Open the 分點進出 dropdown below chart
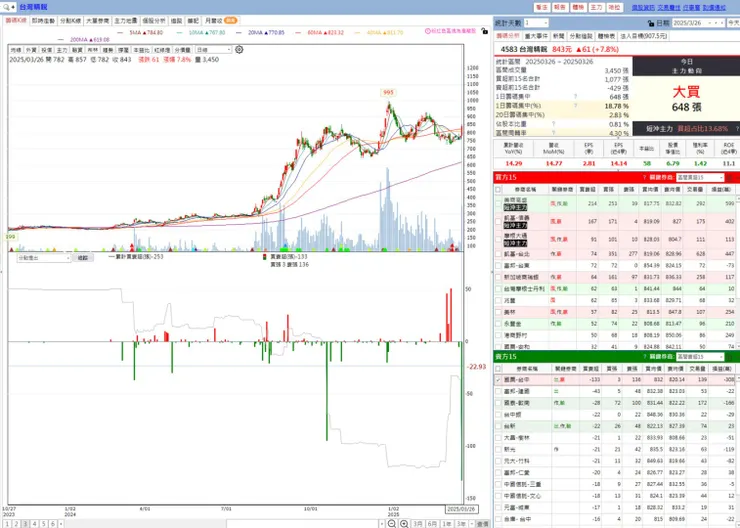The width and height of the screenshot is (740, 528). point(44,258)
